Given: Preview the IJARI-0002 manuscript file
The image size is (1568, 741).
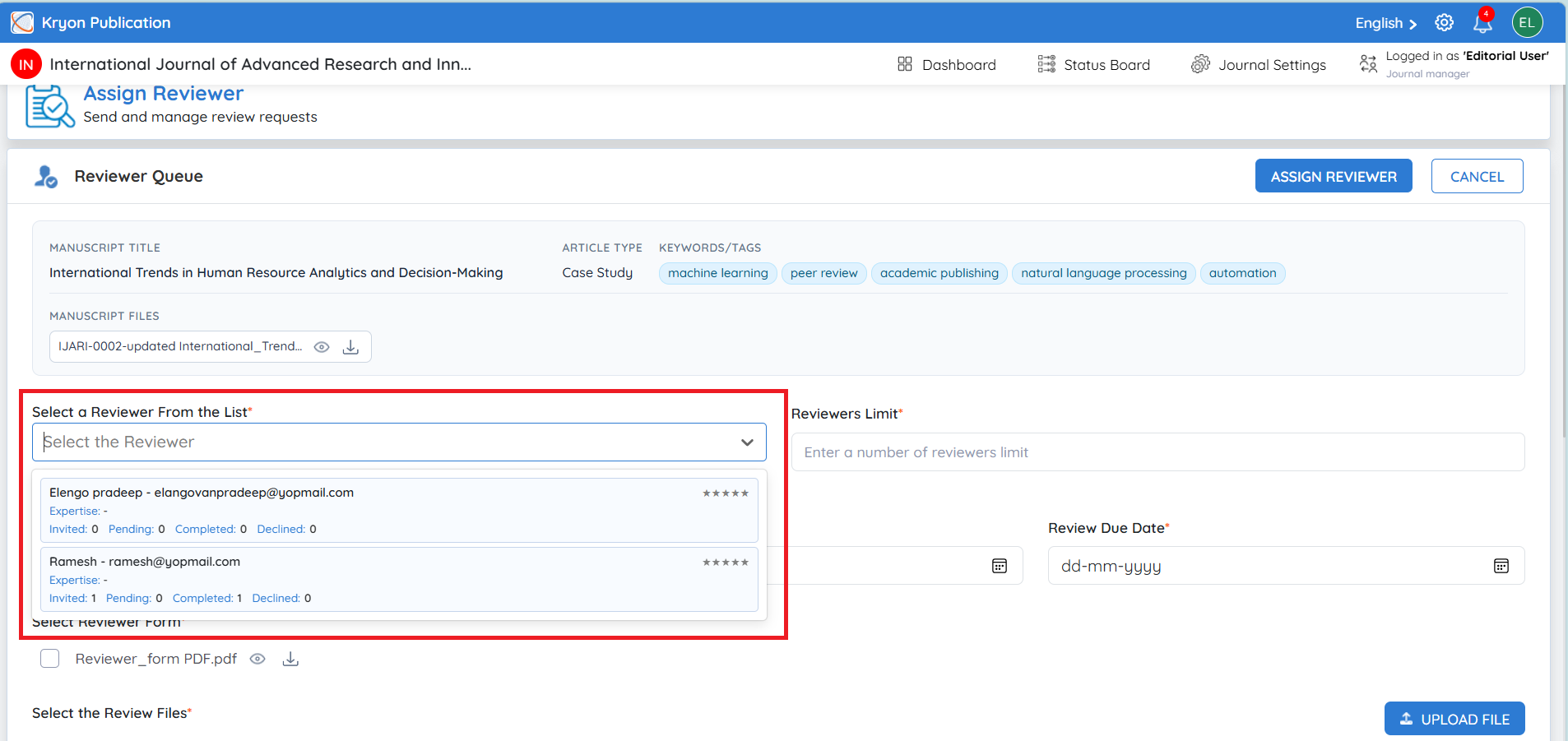Looking at the screenshot, I should [322, 347].
